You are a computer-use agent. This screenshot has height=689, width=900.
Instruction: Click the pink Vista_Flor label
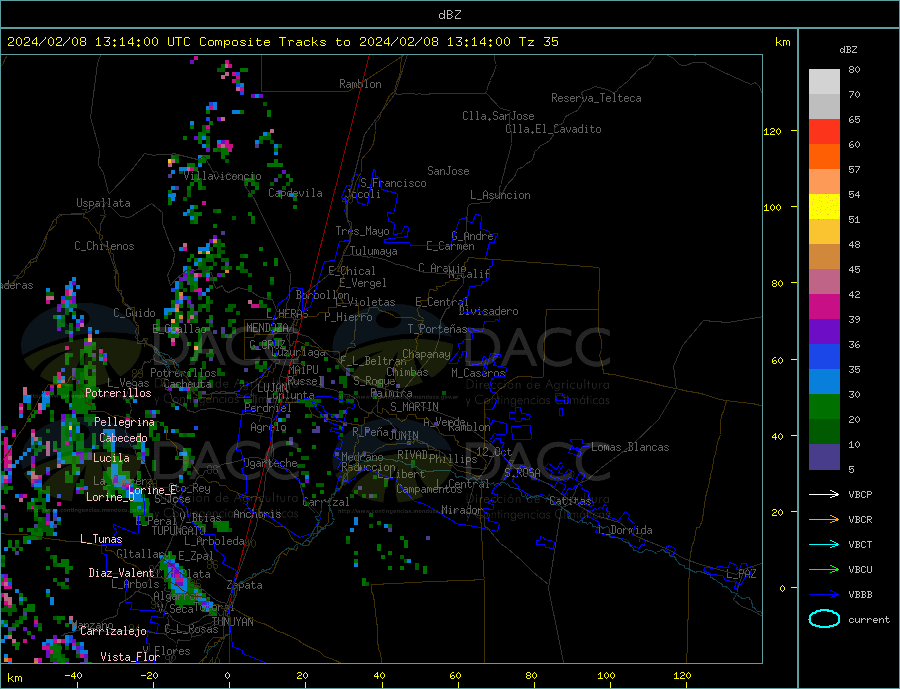point(130,657)
